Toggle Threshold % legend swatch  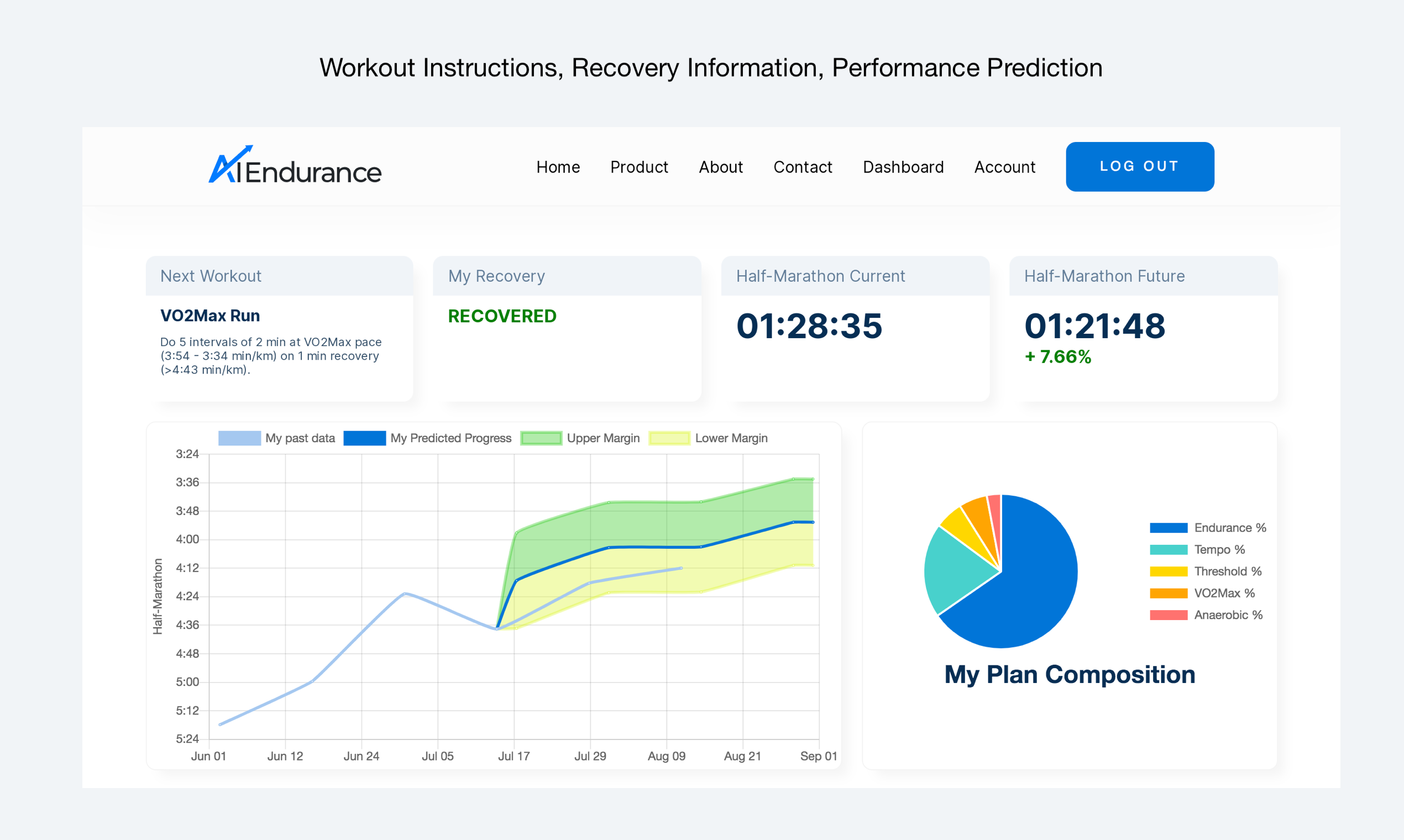click(x=1168, y=571)
